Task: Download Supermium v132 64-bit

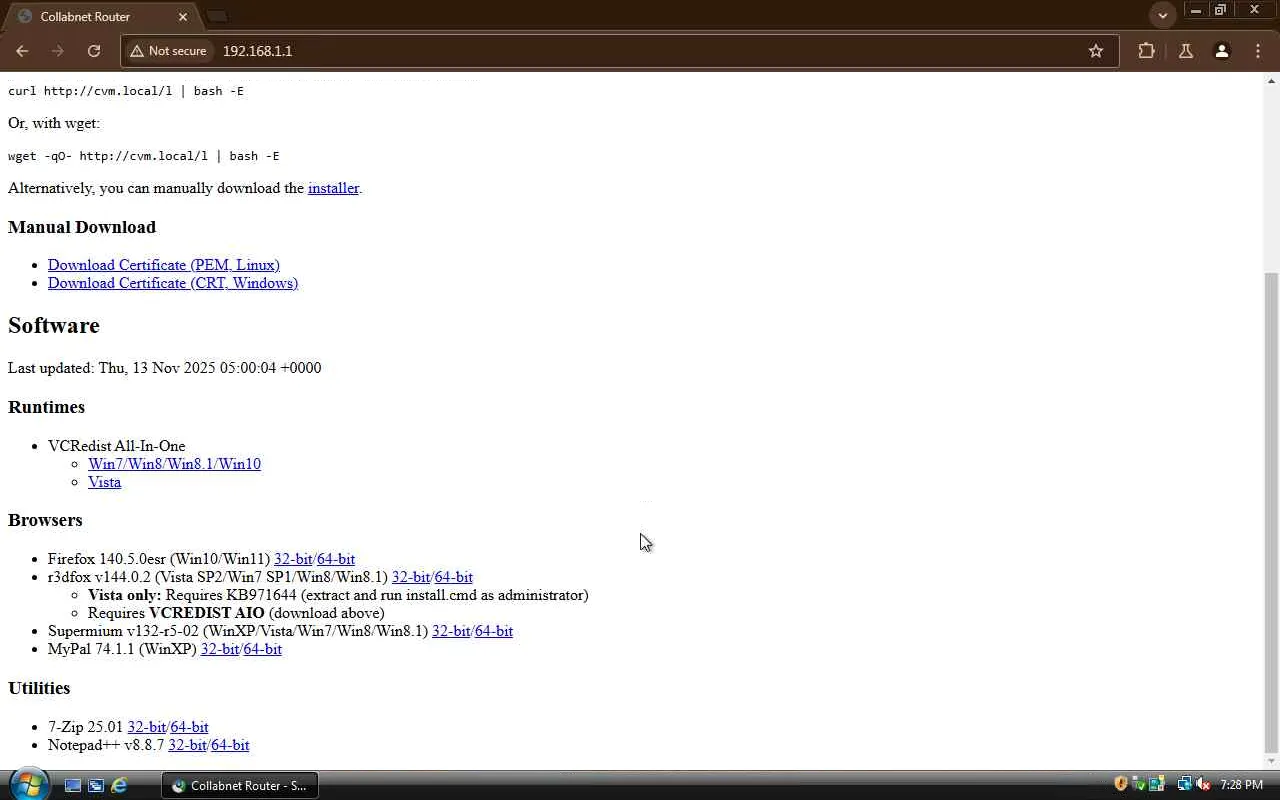Action: point(494,631)
